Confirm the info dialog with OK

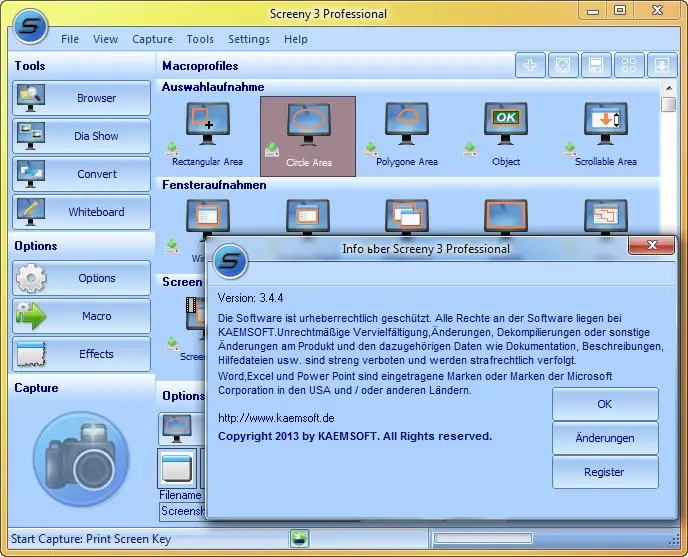[605, 404]
